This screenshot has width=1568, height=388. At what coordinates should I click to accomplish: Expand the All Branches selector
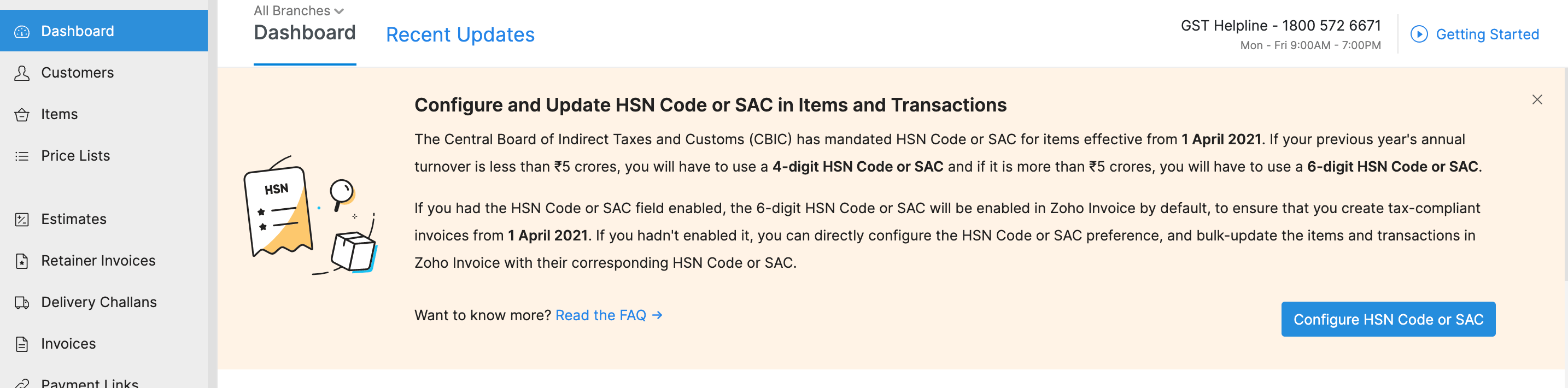[x=299, y=10]
